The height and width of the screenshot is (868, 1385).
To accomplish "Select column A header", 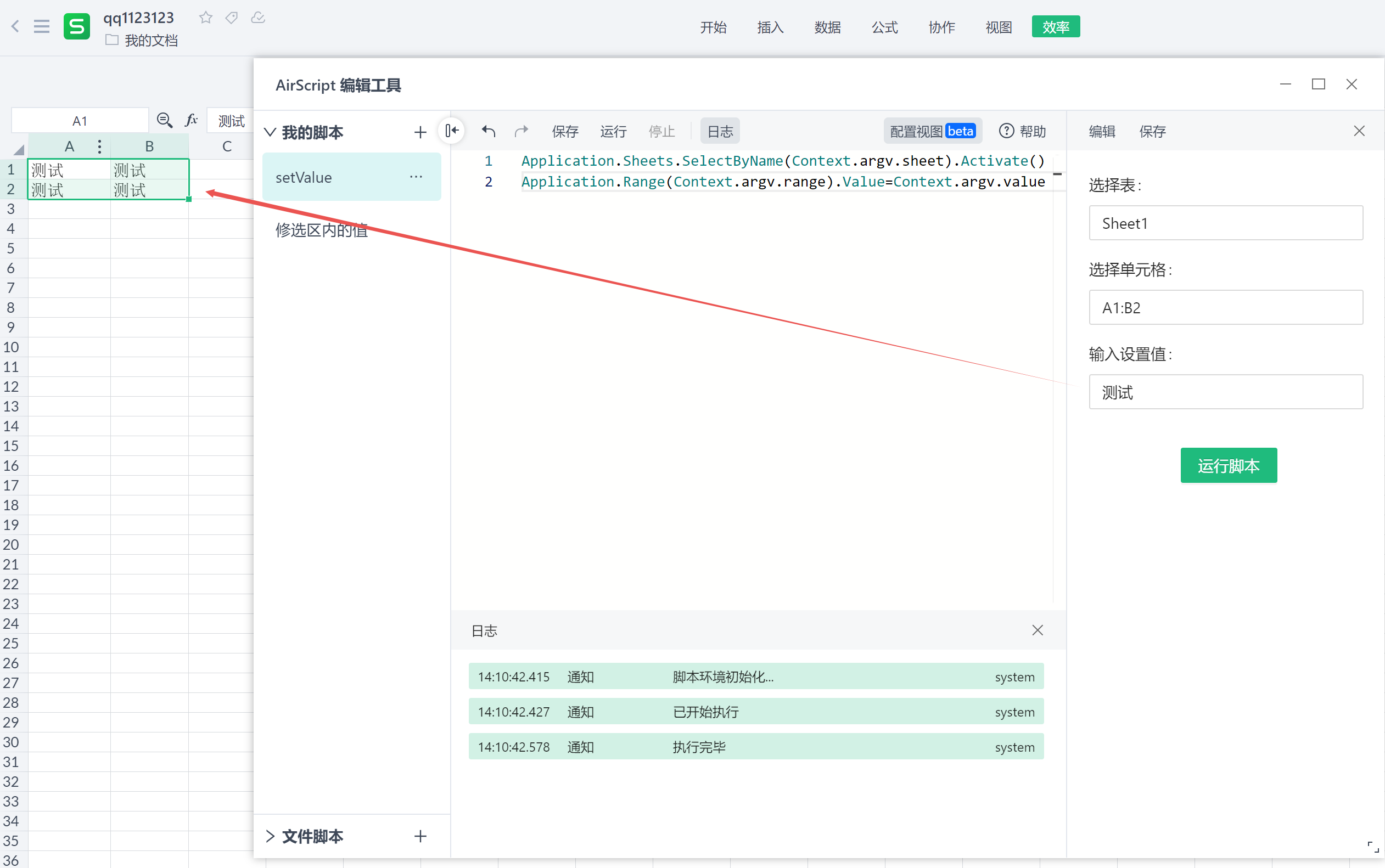I will (69, 147).
